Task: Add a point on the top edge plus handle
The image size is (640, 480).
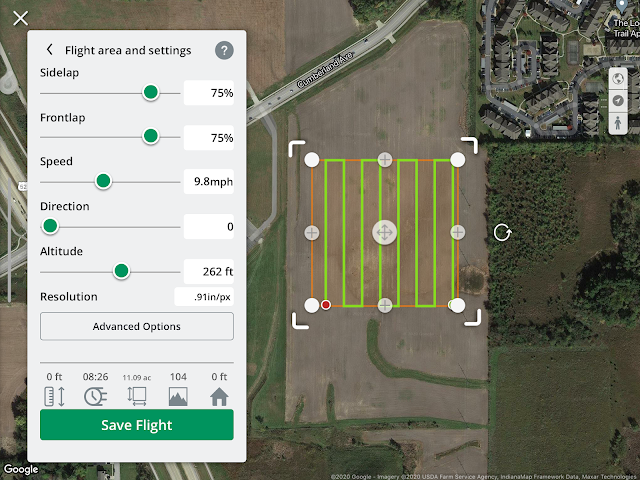Action: pyautogui.click(x=384, y=160)
